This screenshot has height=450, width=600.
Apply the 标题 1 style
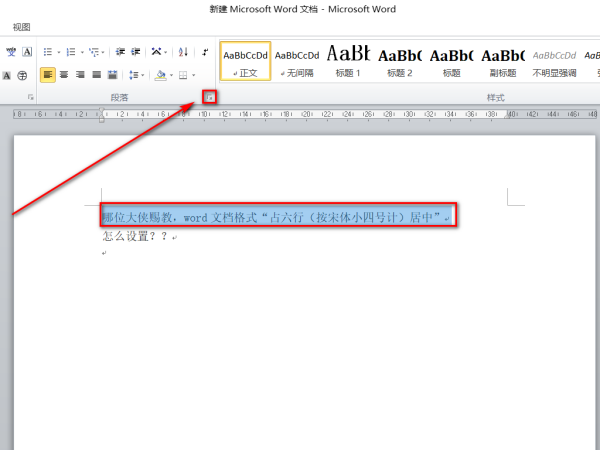pyautogui.click(x=348, y=61)
